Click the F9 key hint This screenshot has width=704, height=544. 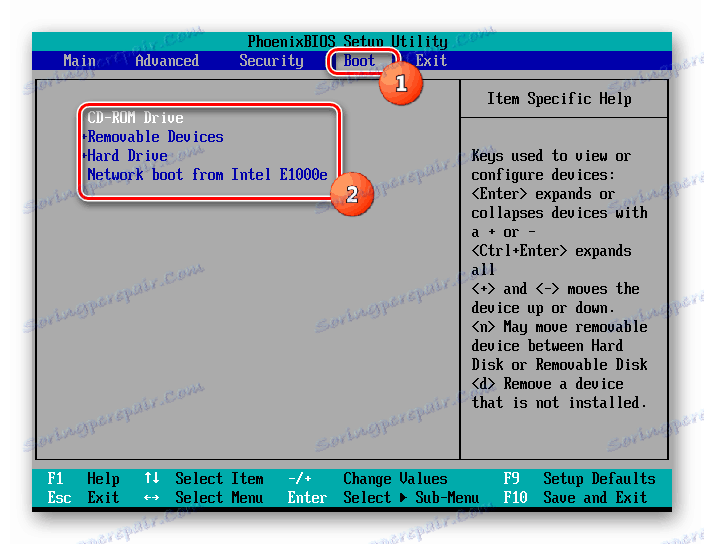[x=511, y=478]
